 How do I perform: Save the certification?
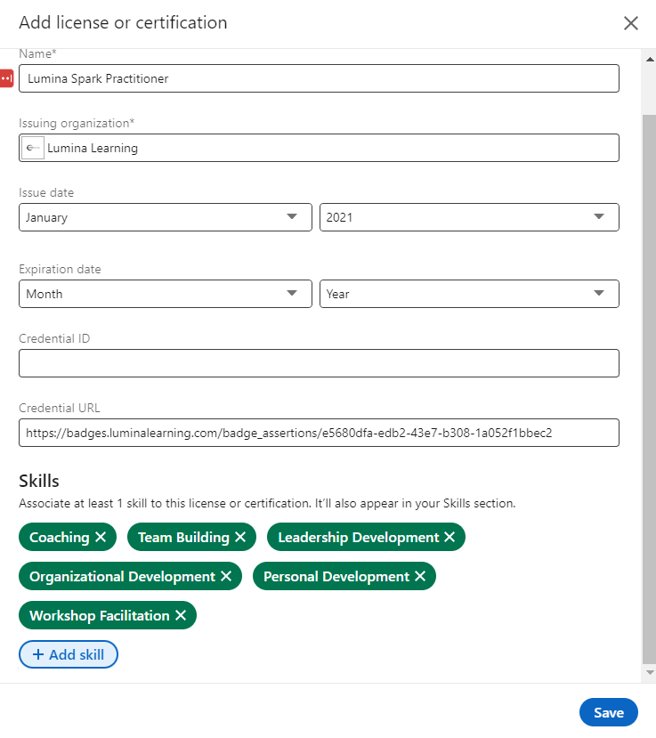pyautogui.click(x=608, y=712)
